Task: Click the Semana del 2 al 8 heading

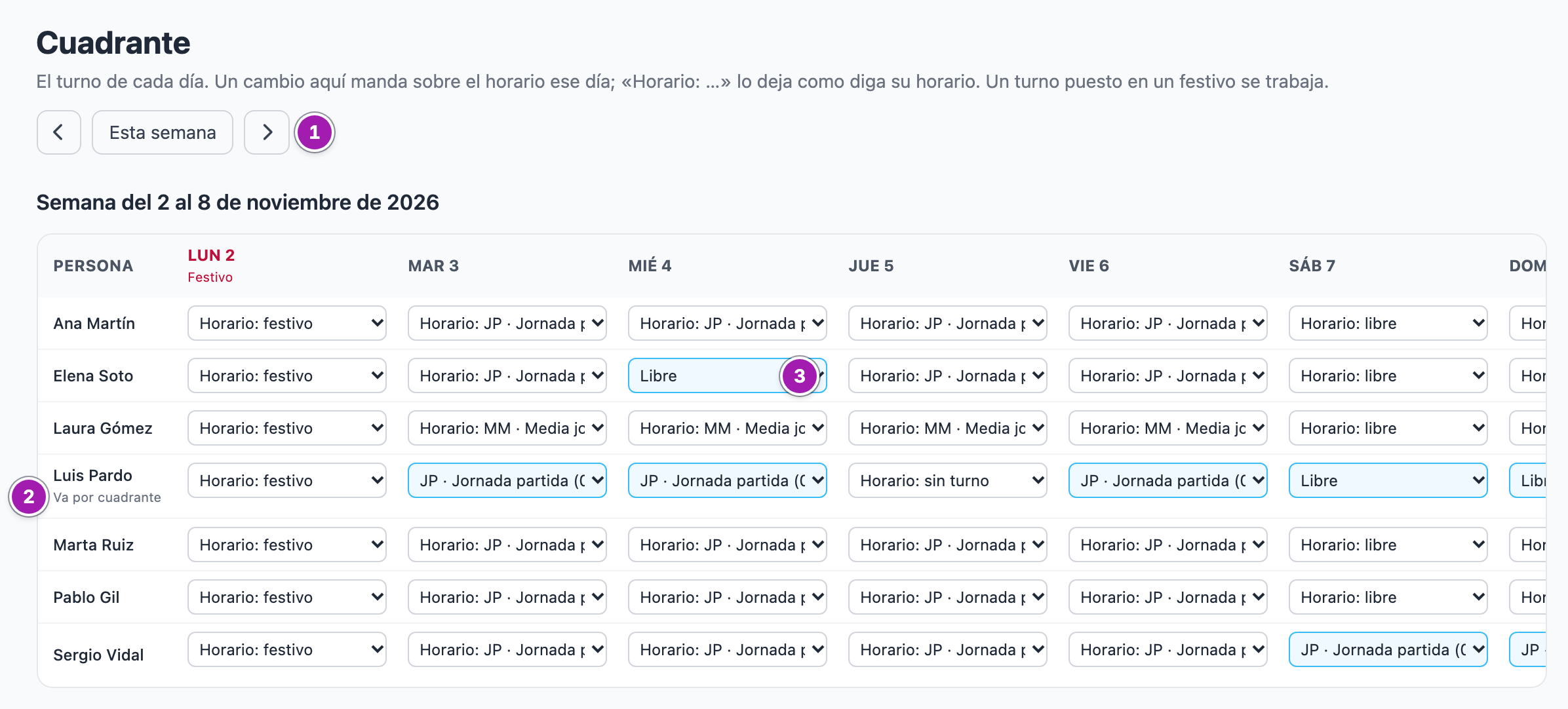Action: pos(237,202)
